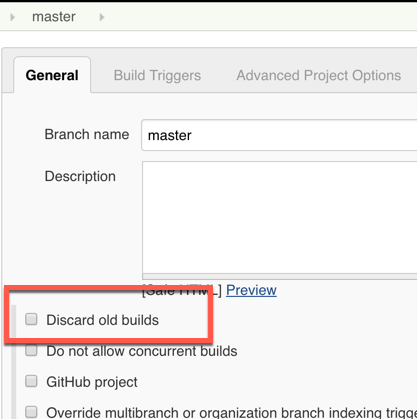Click the Do not allow concurrent builds label
The height and width of the screenshot is (419, 417).
(x=142, y=351)
